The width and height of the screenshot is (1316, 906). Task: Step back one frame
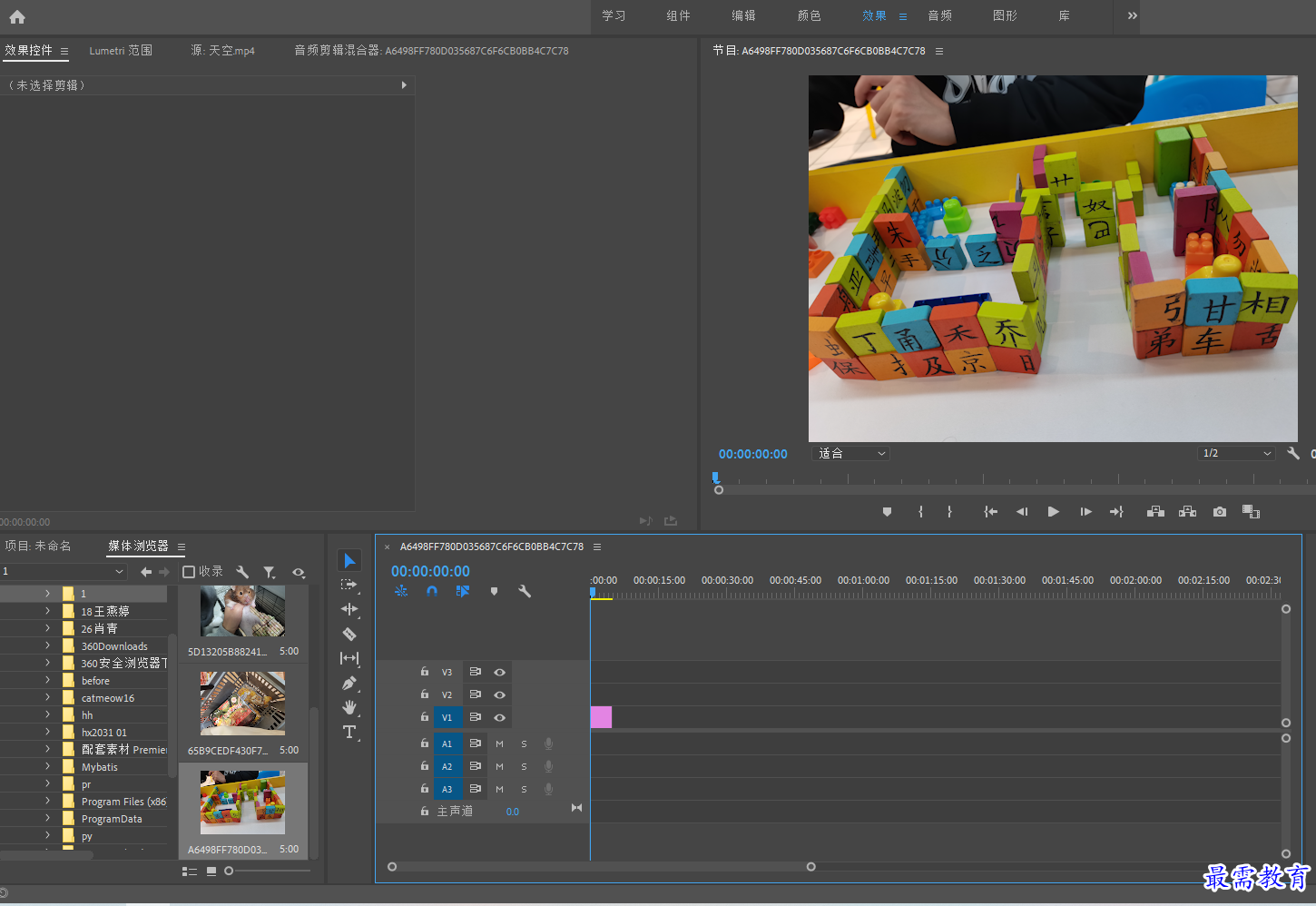pyautogui.click(x=1022, y=512)
